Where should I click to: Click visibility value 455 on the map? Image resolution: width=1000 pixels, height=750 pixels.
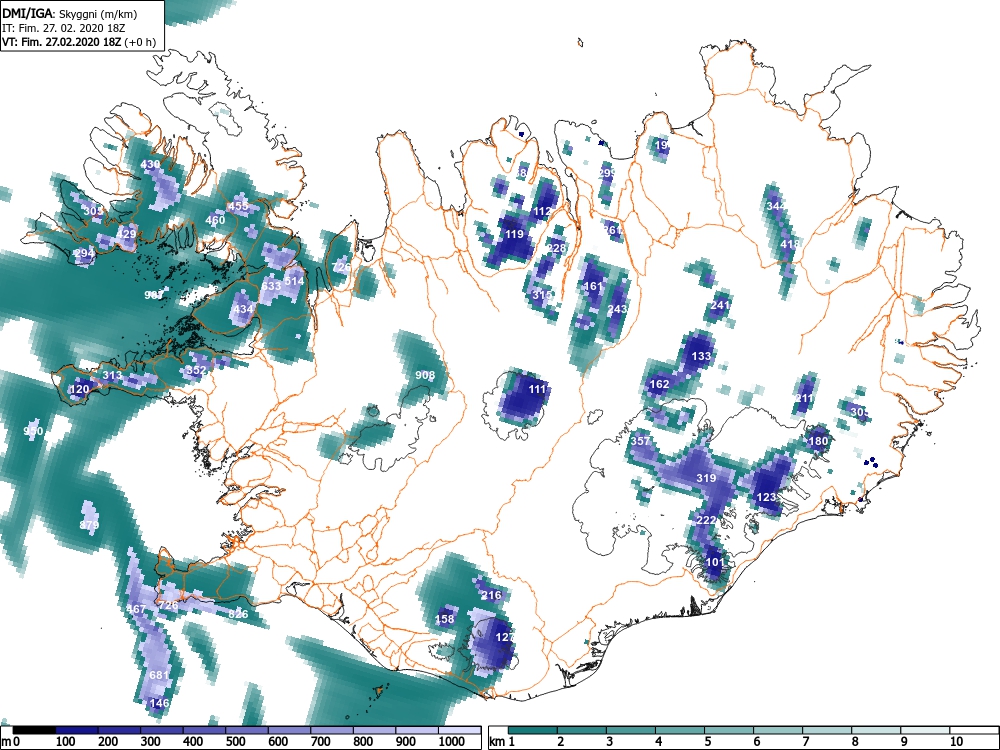point(238,206)
